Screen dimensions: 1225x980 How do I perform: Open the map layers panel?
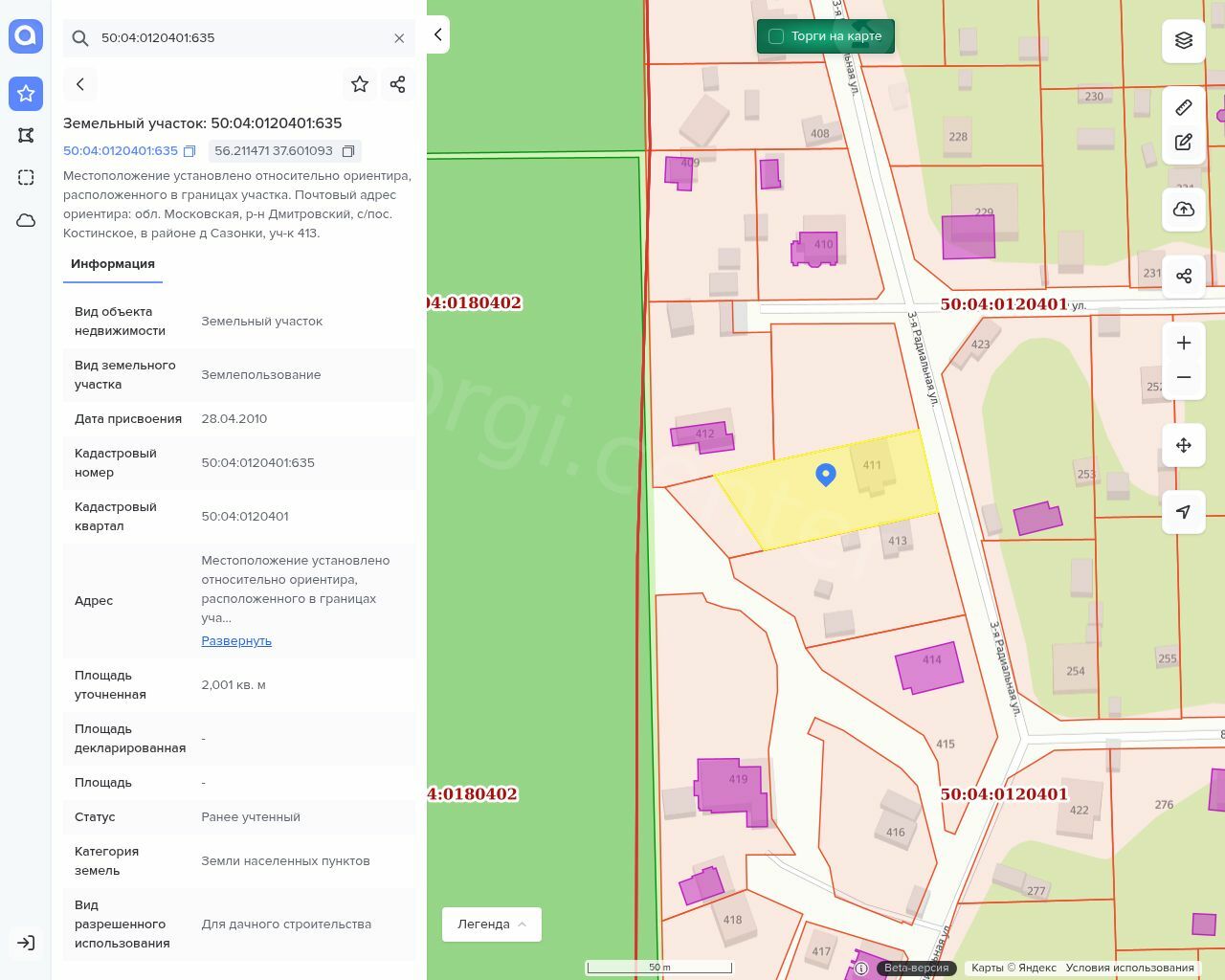(1184, 40)
